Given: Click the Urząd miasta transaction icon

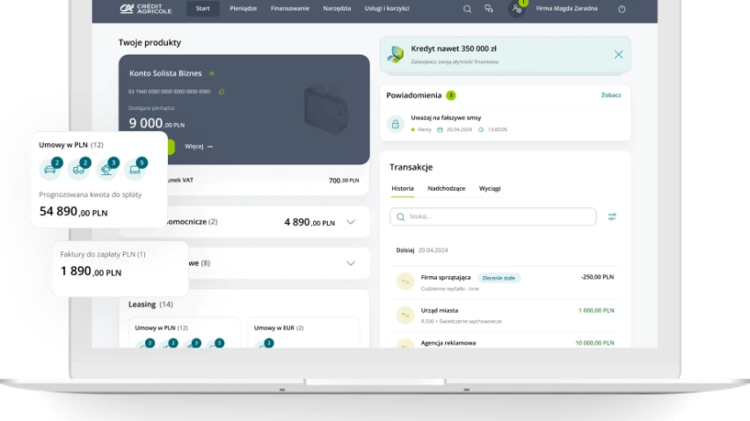Looking at the screenshot, I should click(x=405, y=315).
